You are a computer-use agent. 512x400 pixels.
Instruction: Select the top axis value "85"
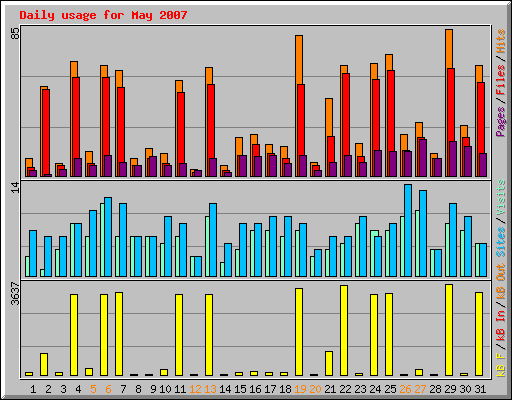point(15,33)
